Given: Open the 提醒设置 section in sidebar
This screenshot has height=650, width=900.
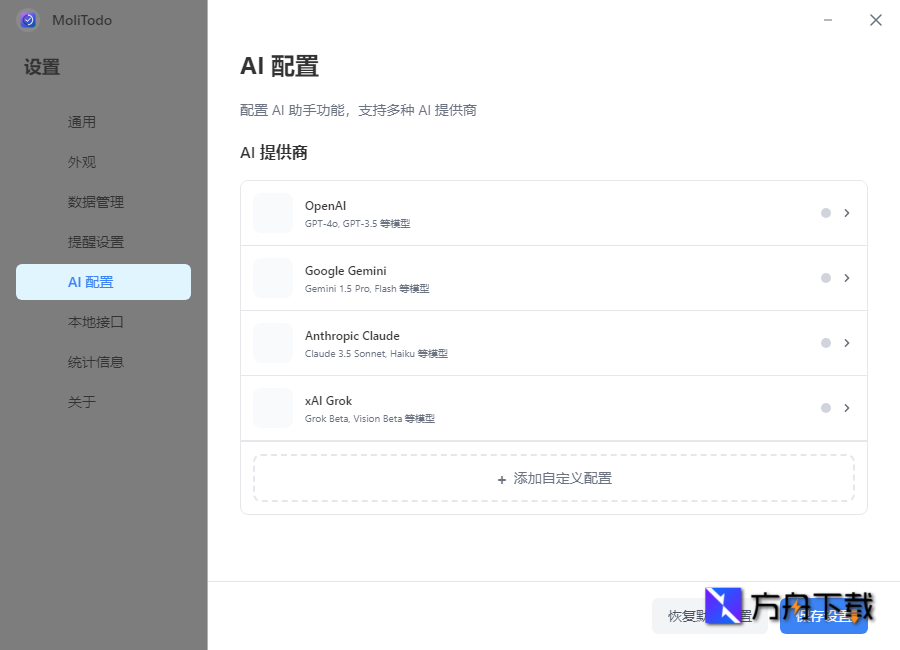Looking at the screenshot, I should (95, 241).
